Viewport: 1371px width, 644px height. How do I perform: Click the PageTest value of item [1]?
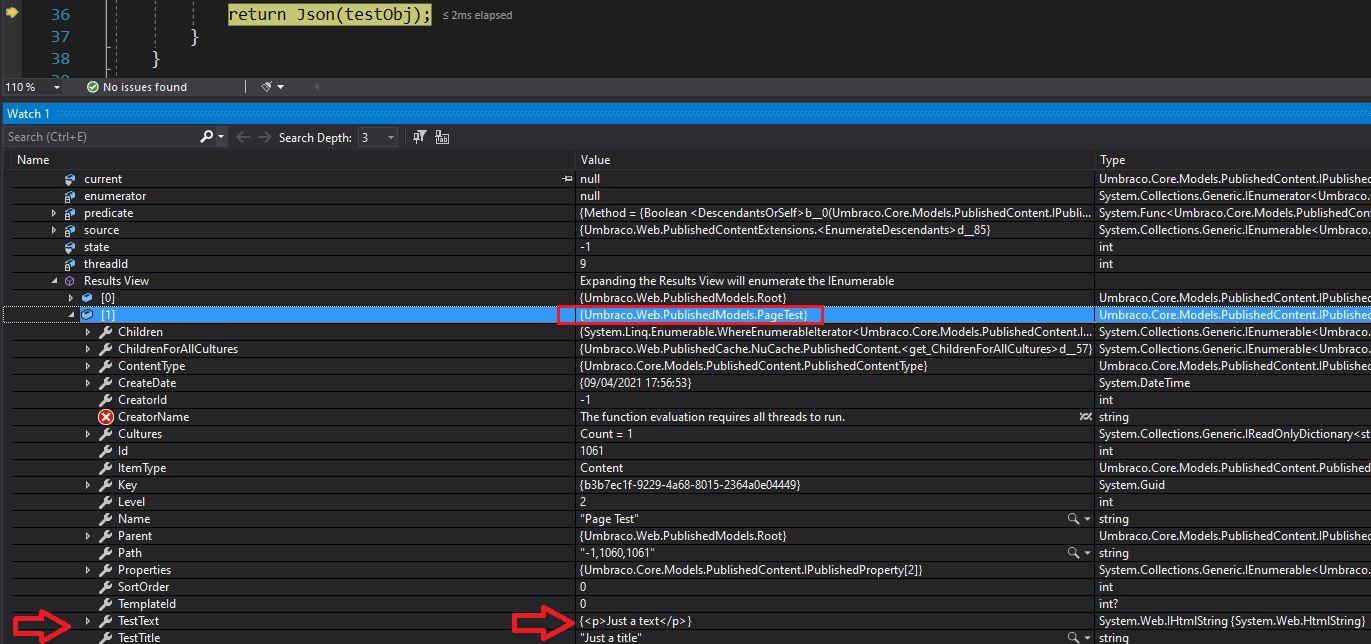693,315
